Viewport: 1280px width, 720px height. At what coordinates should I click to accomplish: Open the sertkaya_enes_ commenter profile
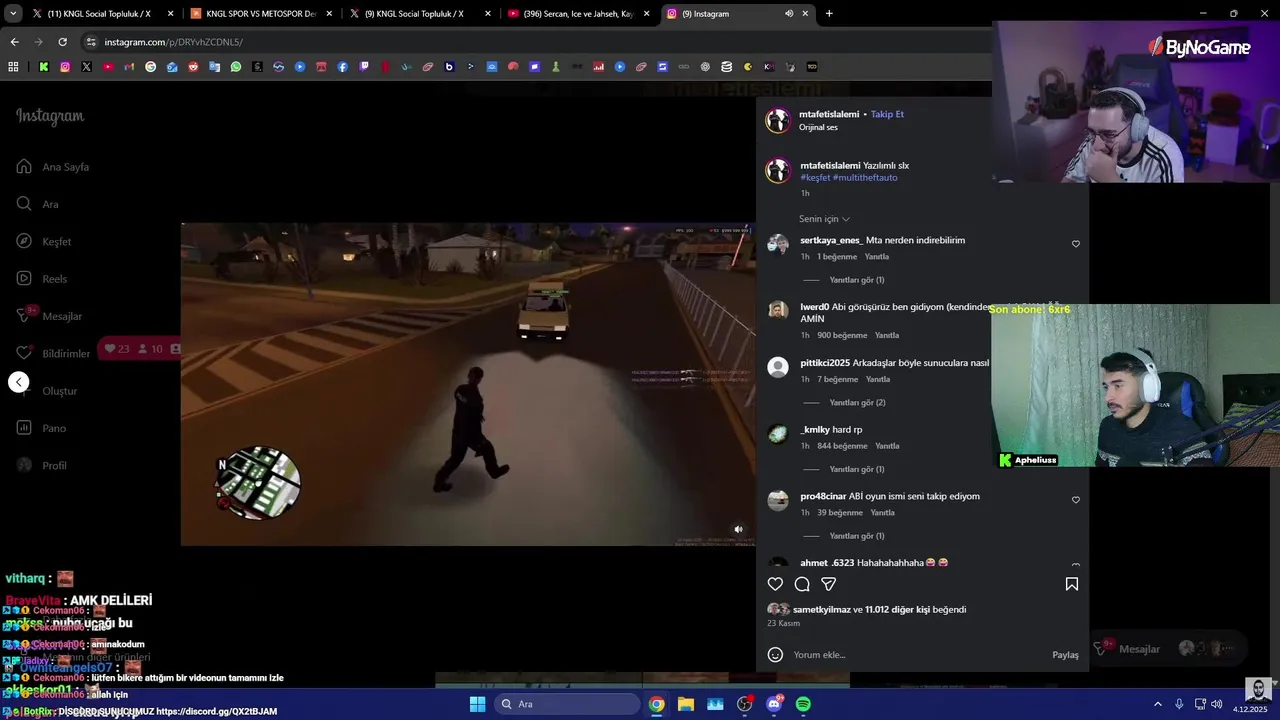pos(830,241)
